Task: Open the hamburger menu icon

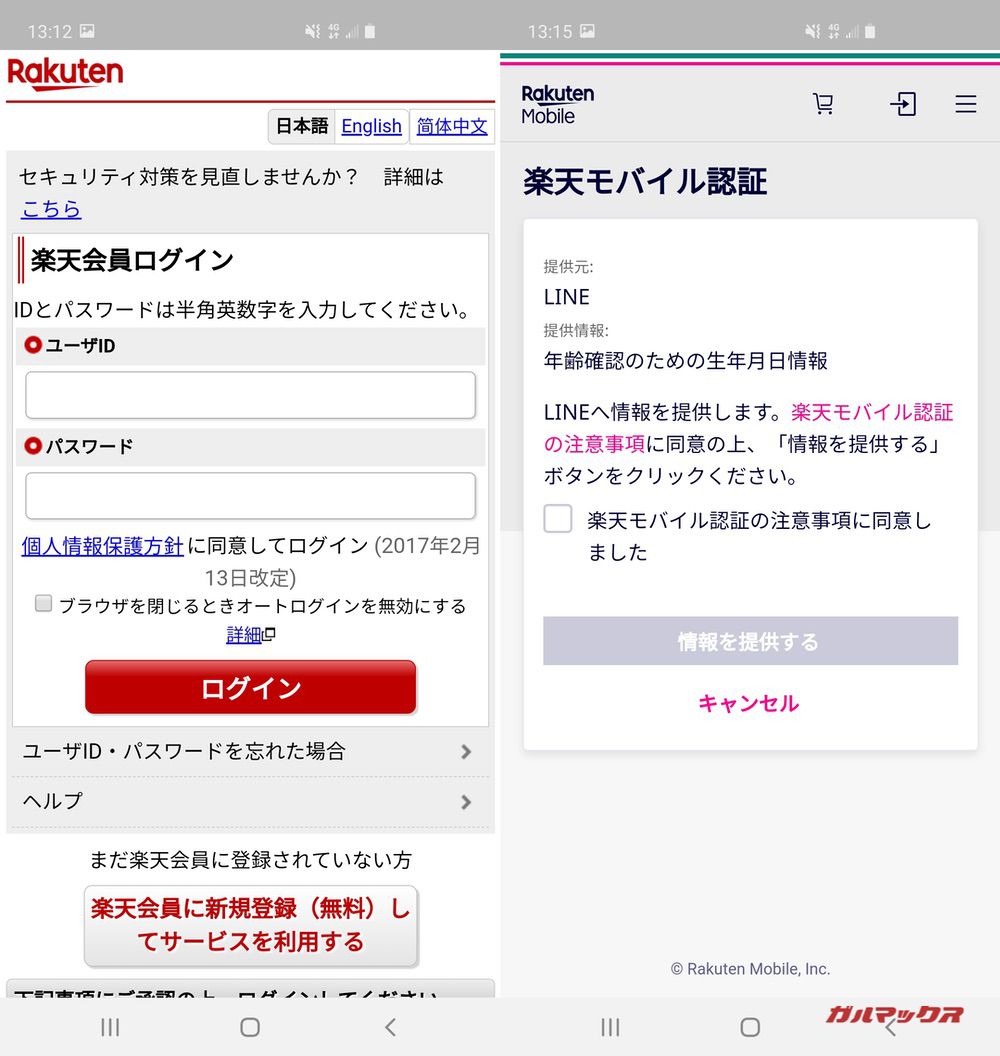Action: click(965, 104)
